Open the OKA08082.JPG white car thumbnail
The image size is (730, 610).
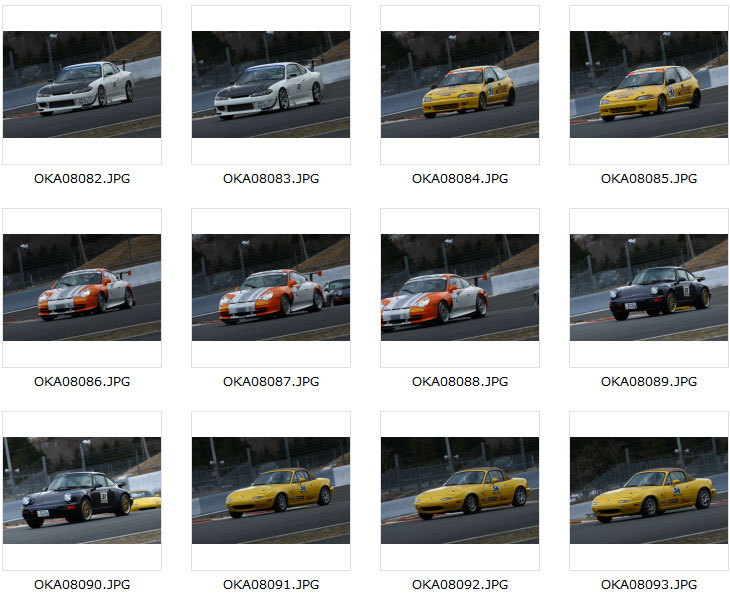[82, 84]
